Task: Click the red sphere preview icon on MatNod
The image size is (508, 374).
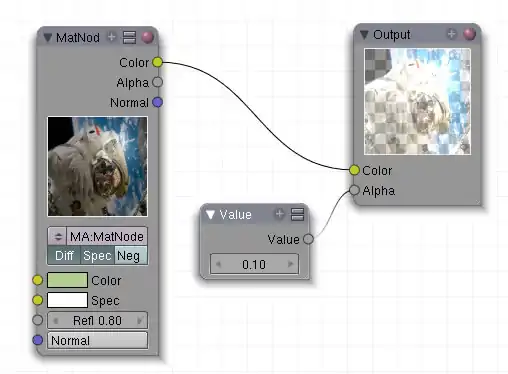Action: click(147, 37)
